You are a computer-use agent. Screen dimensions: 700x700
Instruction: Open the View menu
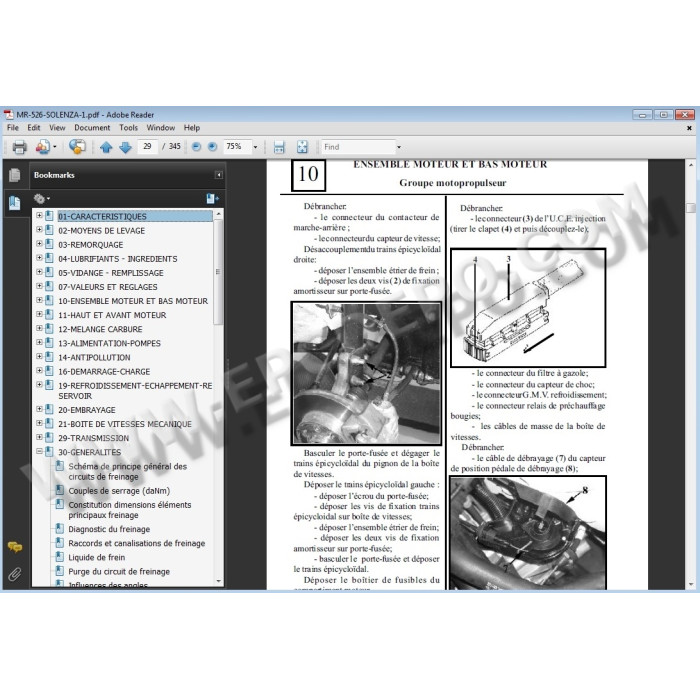coord(57,128)
